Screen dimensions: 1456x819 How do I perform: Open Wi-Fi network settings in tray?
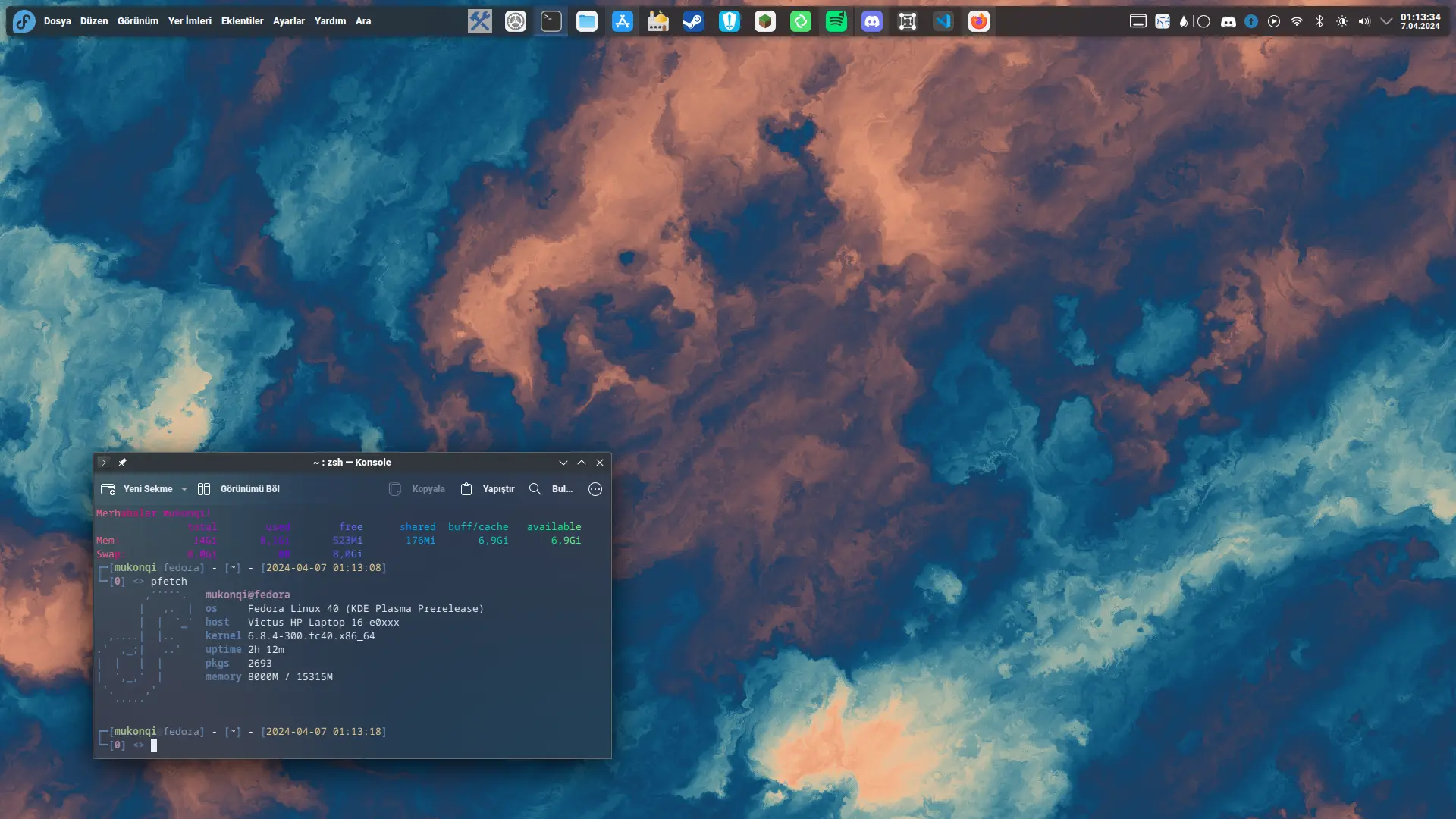[x=1297, y=21]
